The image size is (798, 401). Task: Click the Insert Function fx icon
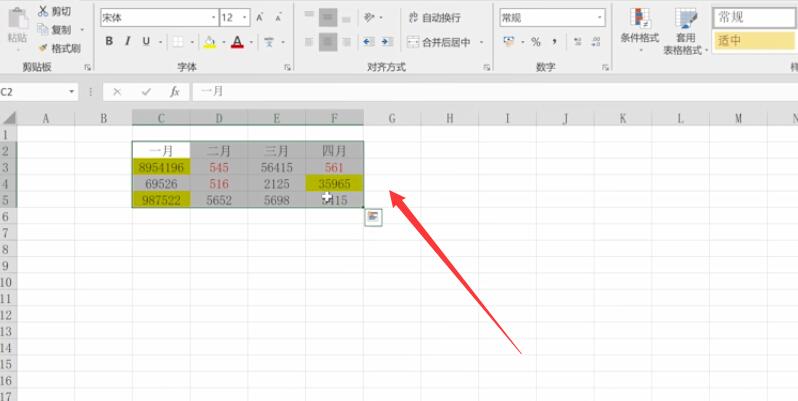(175, 92)
